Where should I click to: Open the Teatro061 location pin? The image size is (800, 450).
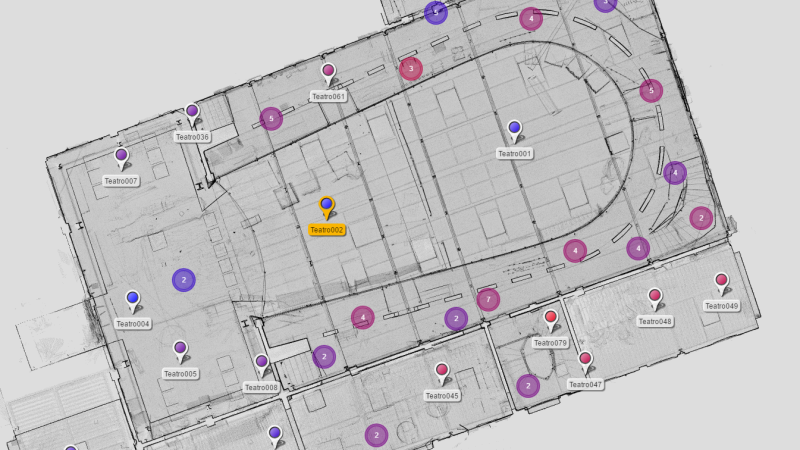pos(328,72)
